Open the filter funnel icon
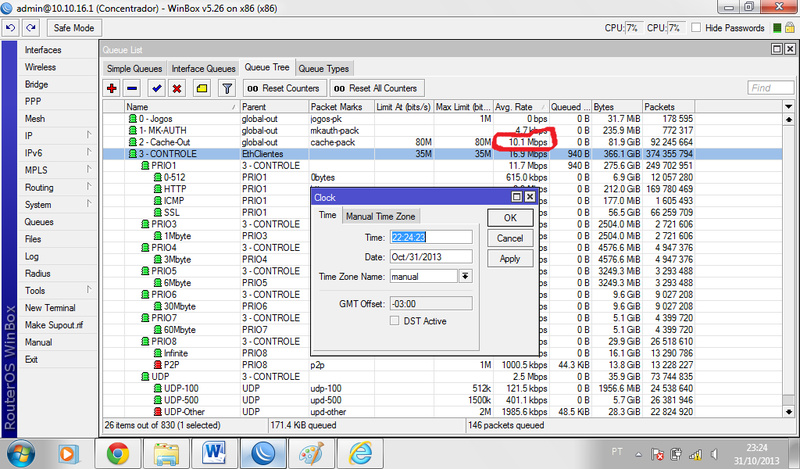800x469 pixels. [x=227, y=88]
